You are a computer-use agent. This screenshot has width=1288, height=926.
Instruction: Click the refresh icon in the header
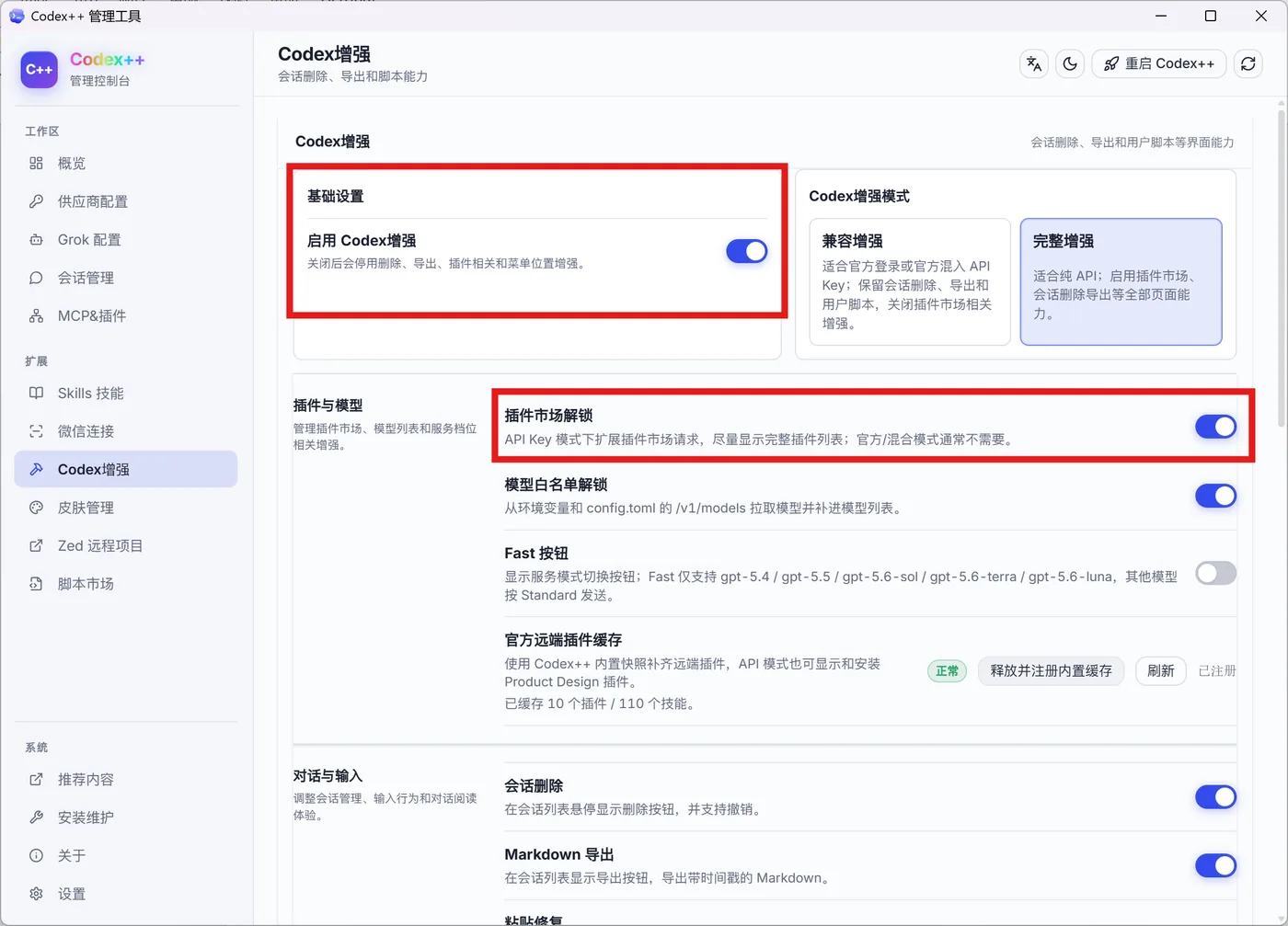[1248, 63]
